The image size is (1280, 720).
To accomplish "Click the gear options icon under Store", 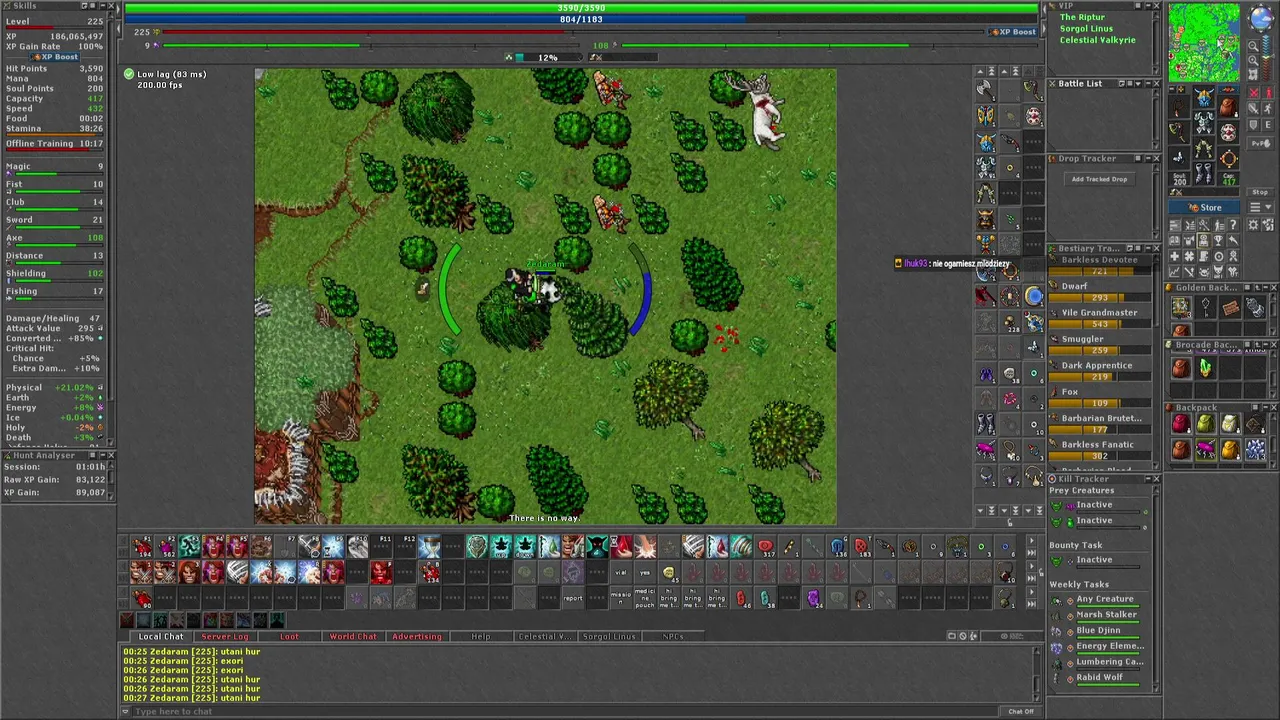I will [x=1252, y=224].
